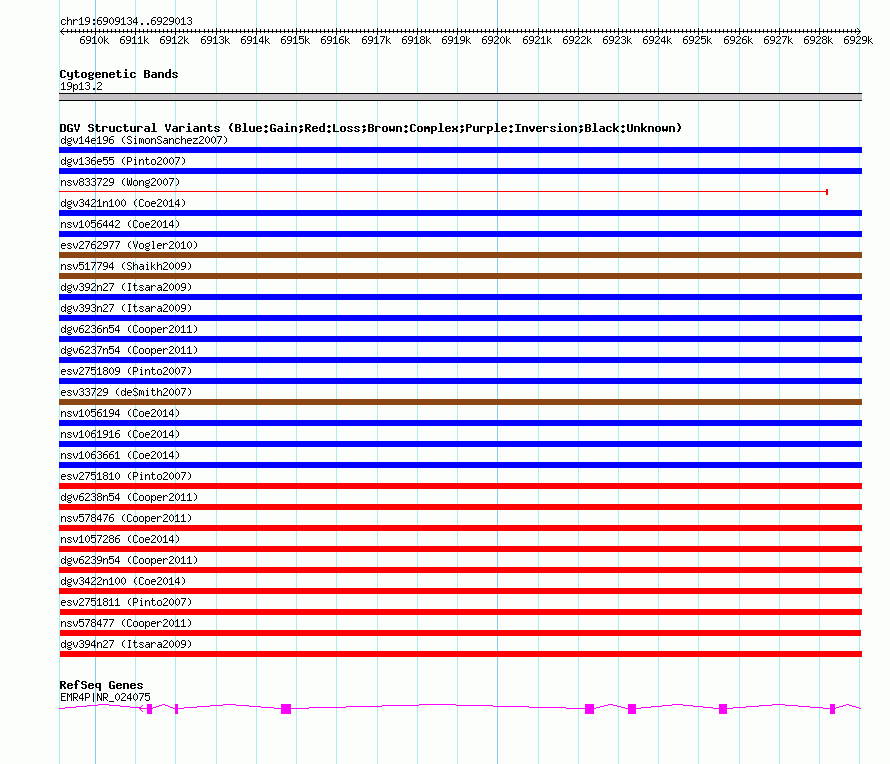Click the 6927k ruler tick label
Image resolution: width=890 pixels, height=764 pixels.
[x=778, y=40]
